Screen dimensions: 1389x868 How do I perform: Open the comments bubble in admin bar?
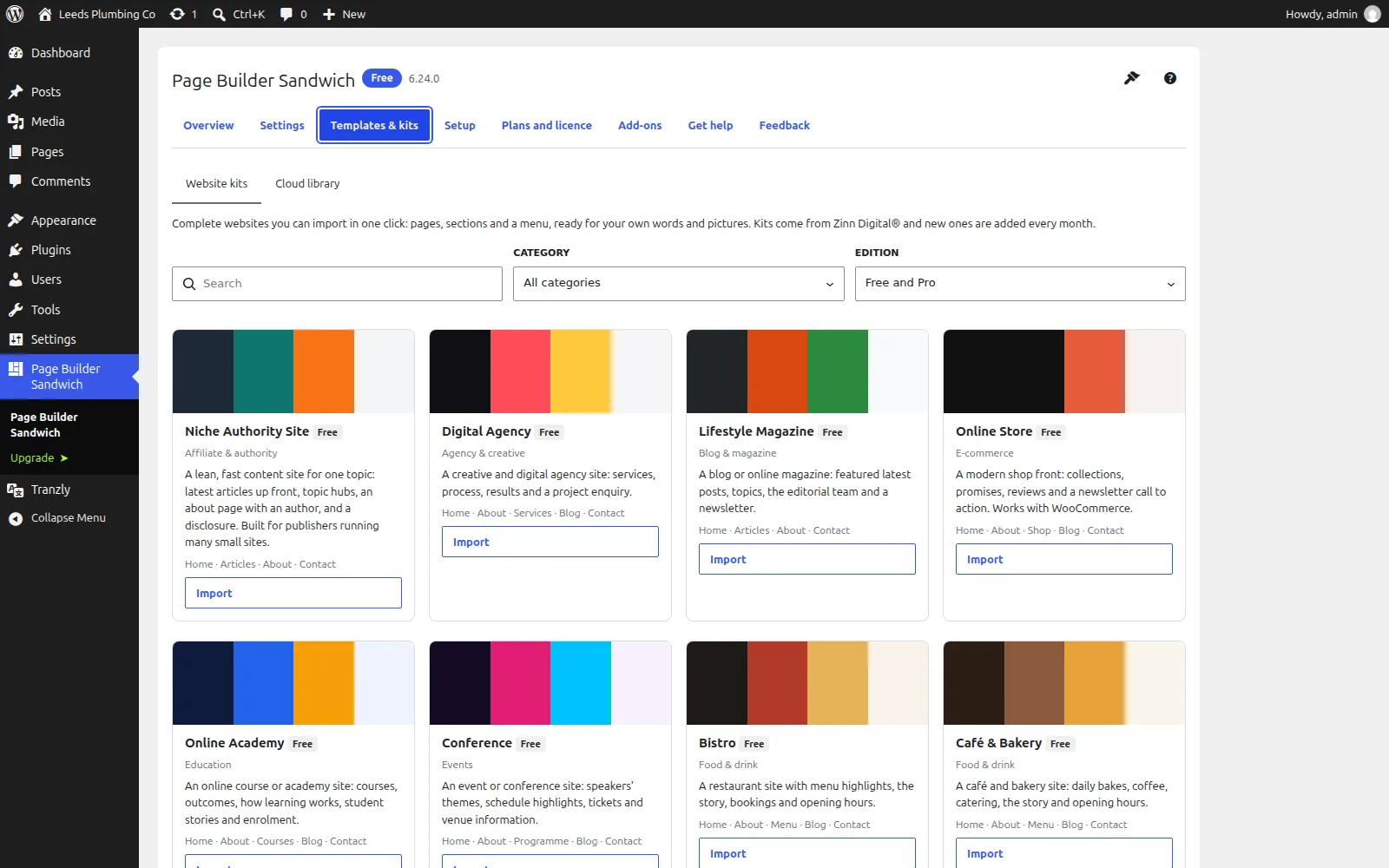(286, 14)
